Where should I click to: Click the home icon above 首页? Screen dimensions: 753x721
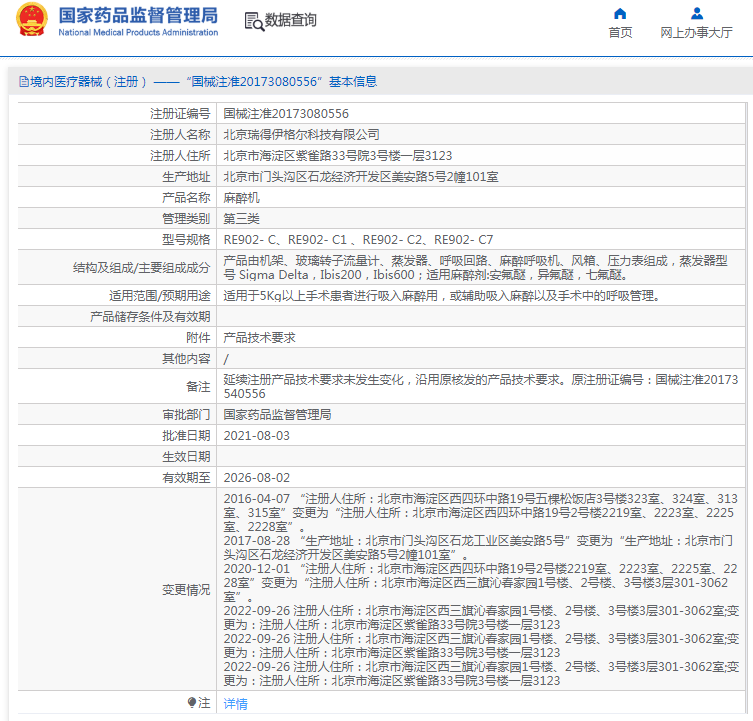[x=620, y=13]
